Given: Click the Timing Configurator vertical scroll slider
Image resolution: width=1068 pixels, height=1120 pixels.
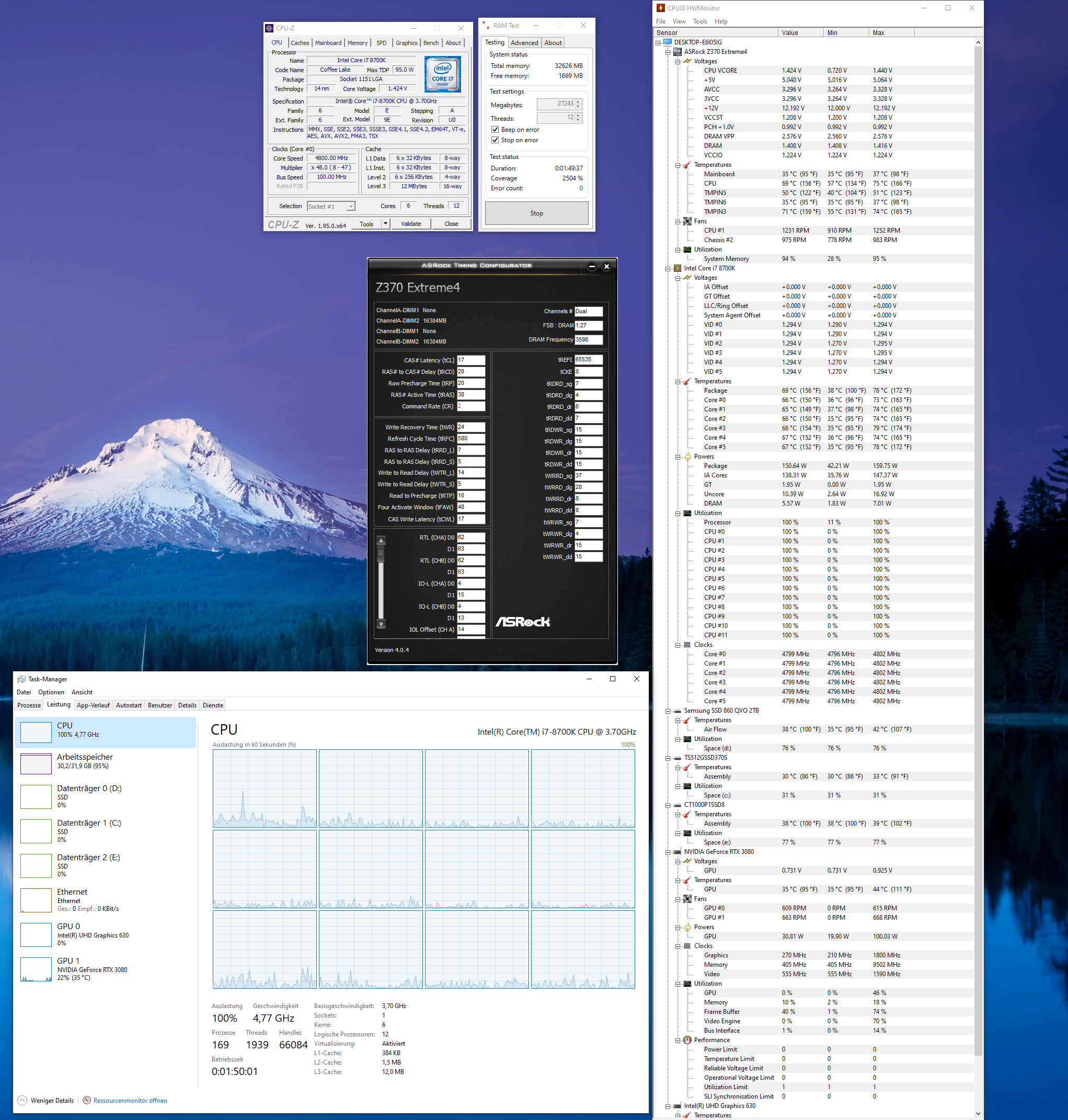Looking at the screenshot, I should [382, 554].
